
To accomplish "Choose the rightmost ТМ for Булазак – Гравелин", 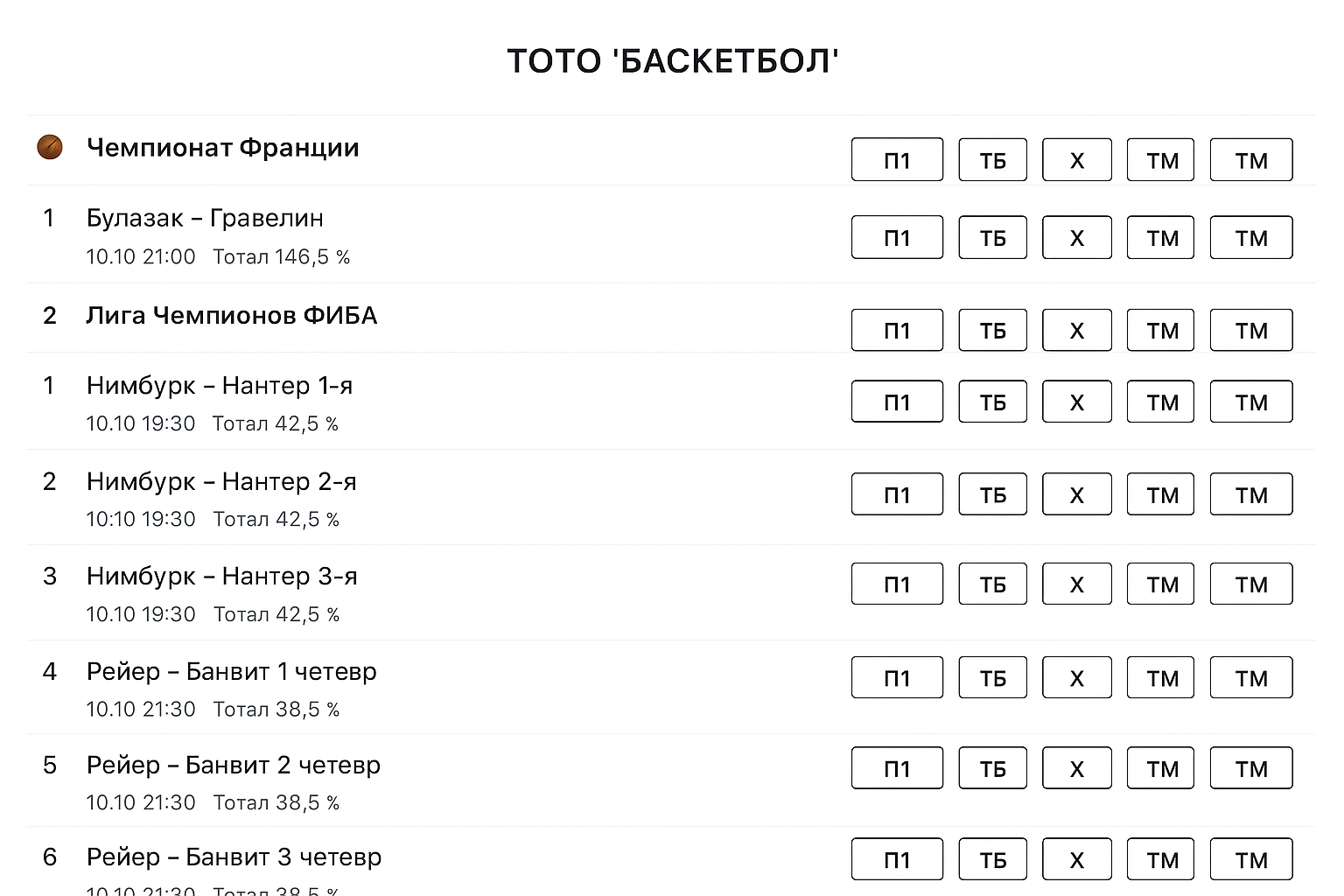I will (1250, 238).
